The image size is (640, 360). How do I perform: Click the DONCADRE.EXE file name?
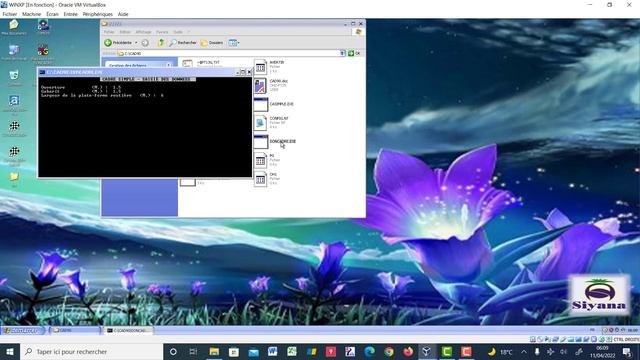point(282,141)
